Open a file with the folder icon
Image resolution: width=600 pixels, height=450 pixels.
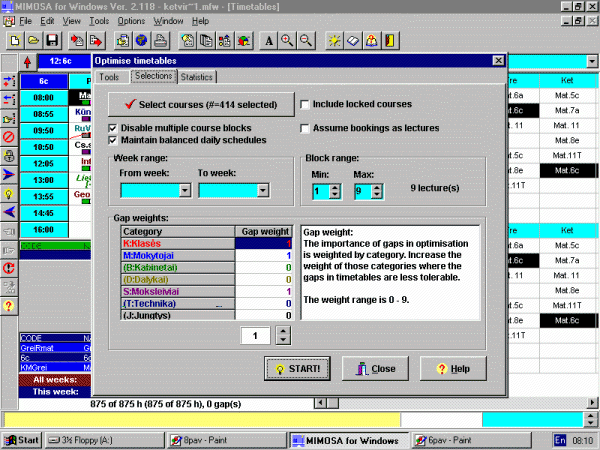coord(33,41)
